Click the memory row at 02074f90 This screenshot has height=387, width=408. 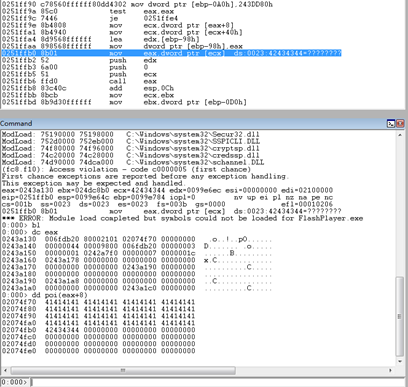point(98,316)
